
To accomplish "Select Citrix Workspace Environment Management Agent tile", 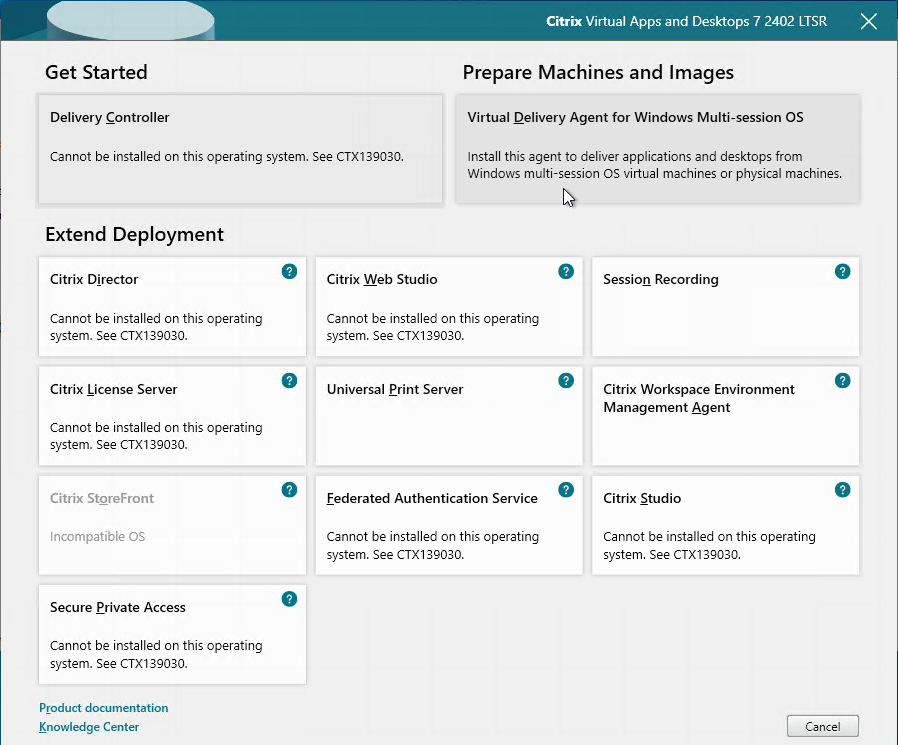I will 726,416.
